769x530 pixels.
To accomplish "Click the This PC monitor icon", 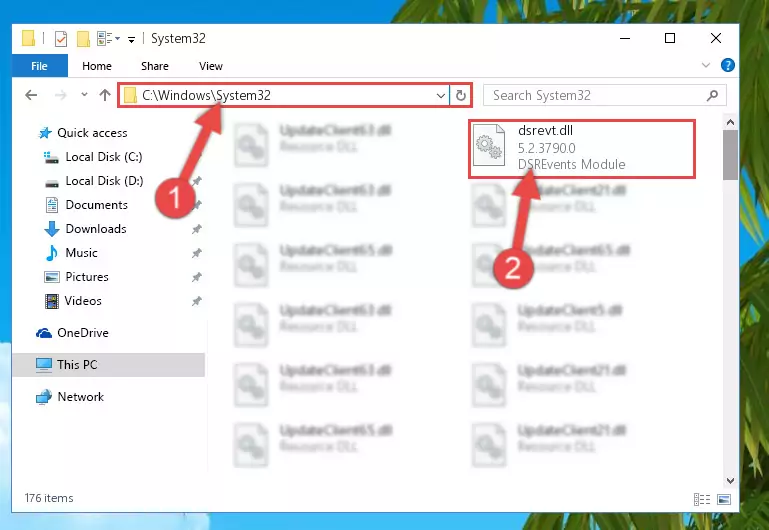I will point(44,365).
